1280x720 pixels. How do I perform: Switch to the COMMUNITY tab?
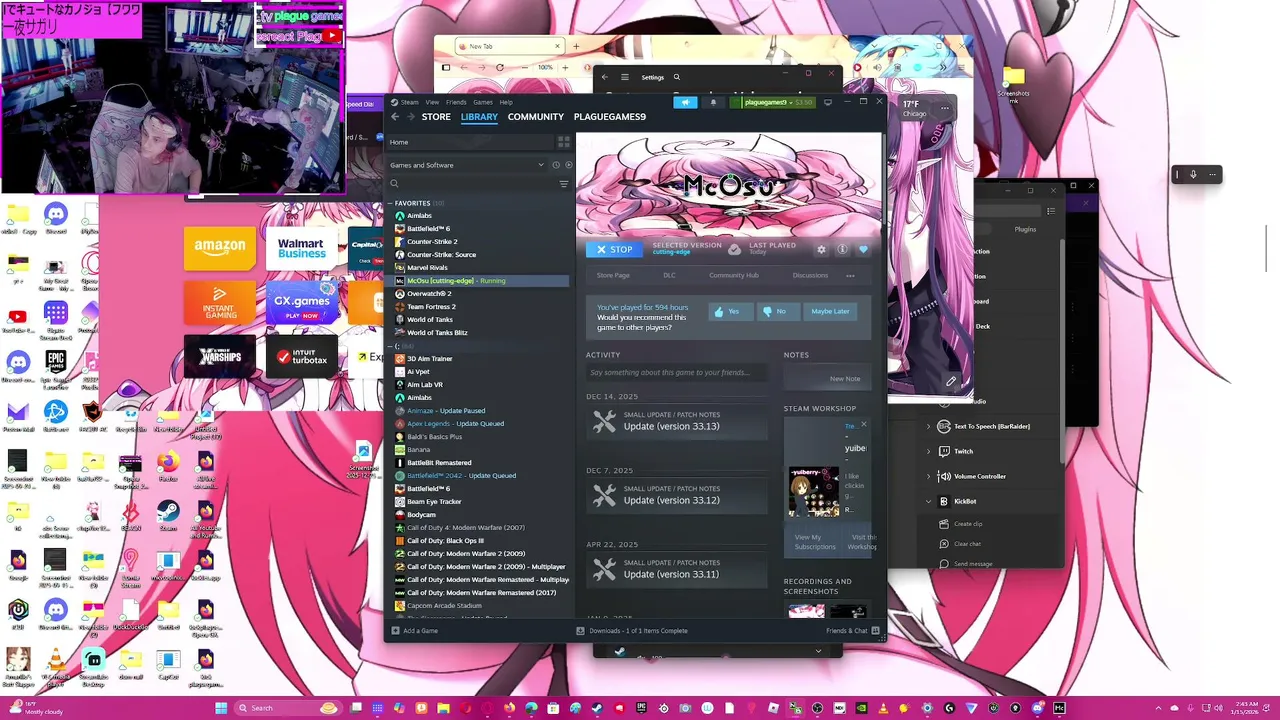tap(536, 117)
